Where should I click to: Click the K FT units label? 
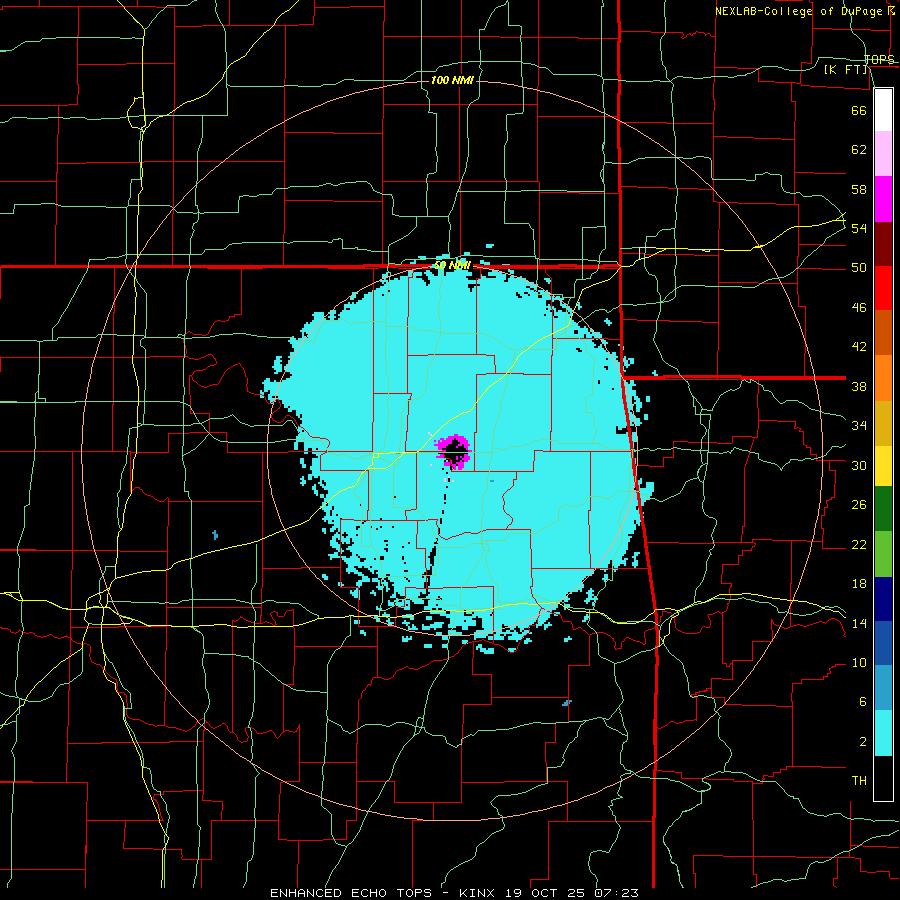(846, 69)
